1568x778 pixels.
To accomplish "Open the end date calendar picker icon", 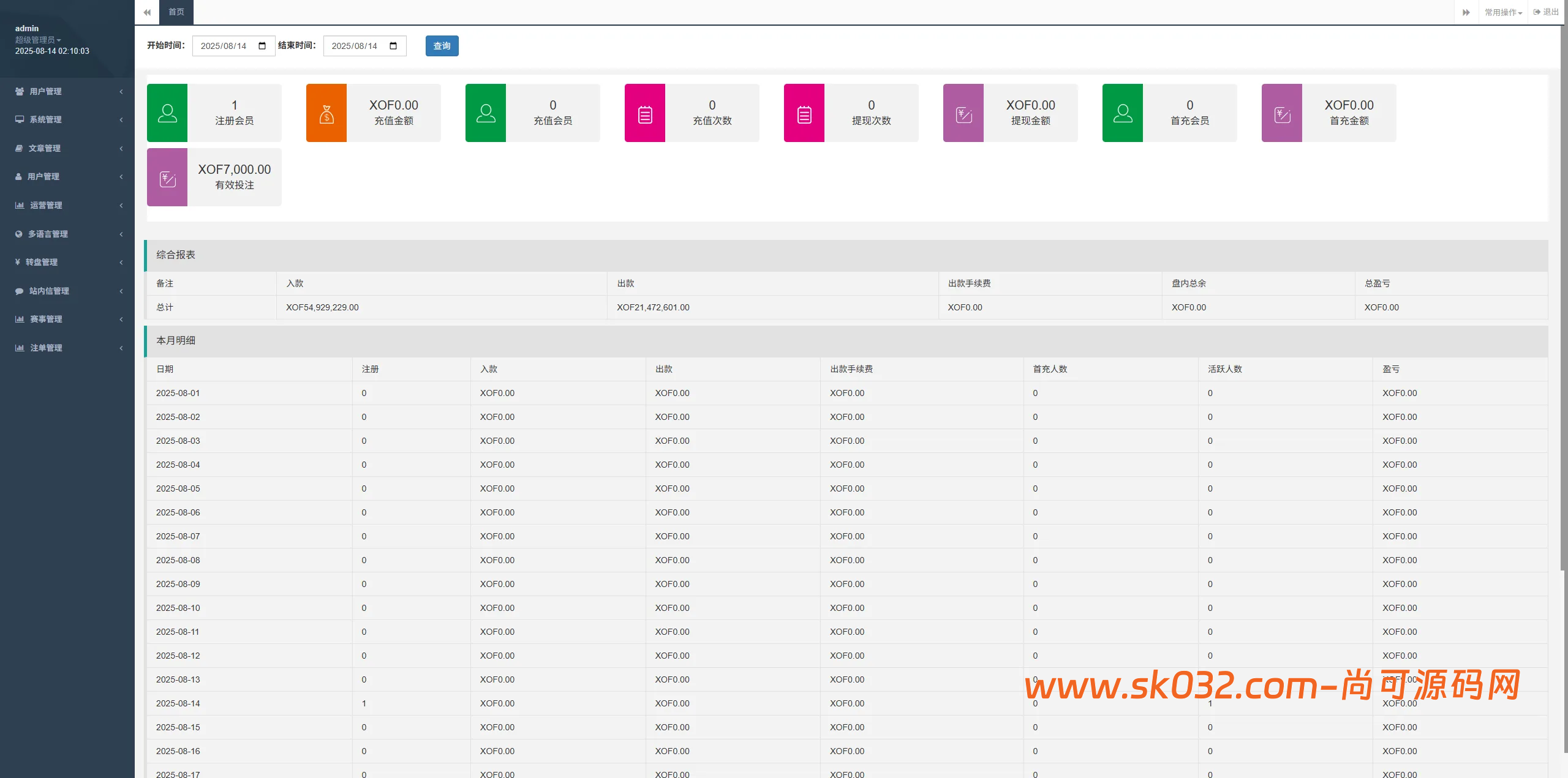I will (393, 46).
